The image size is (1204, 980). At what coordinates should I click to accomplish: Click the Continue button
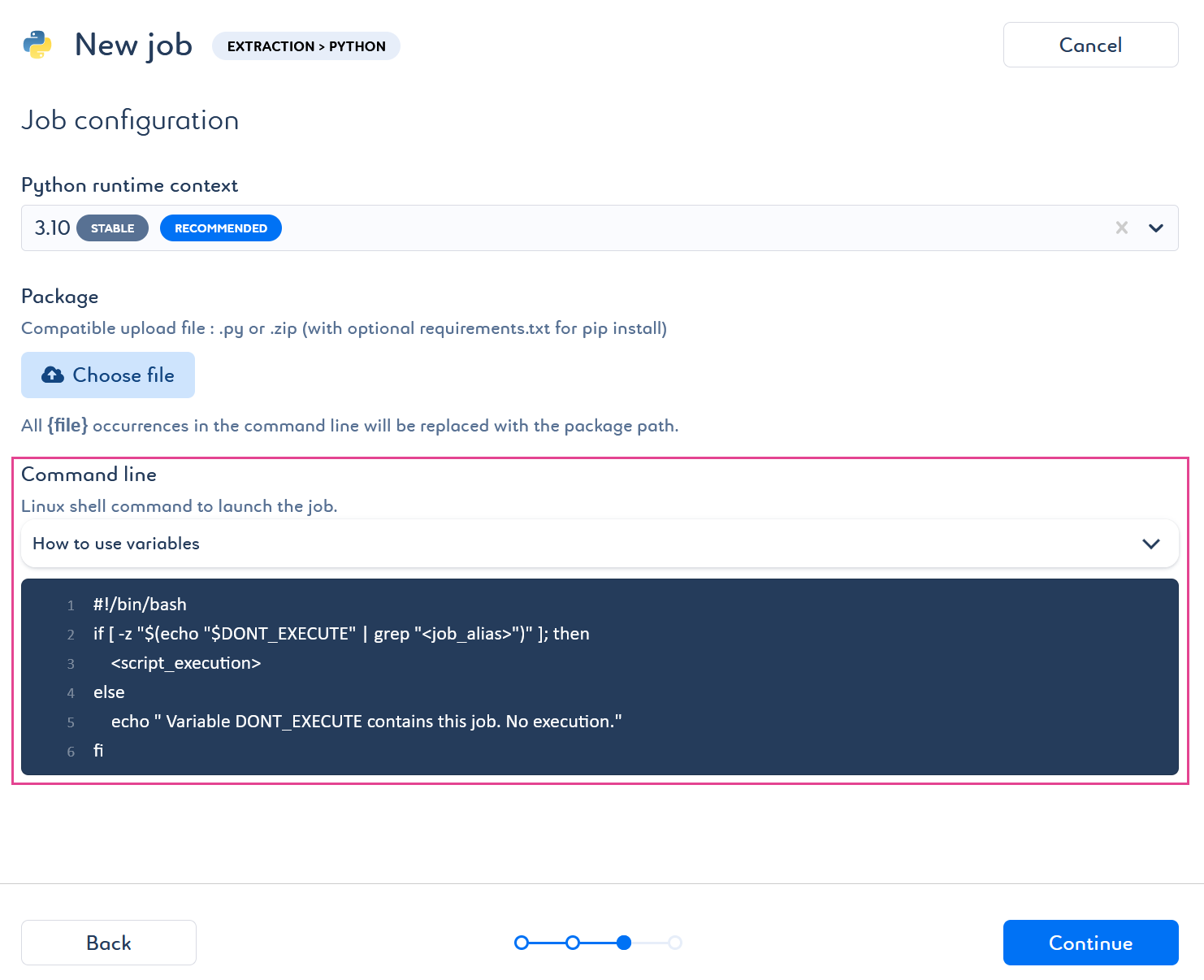1090,943
